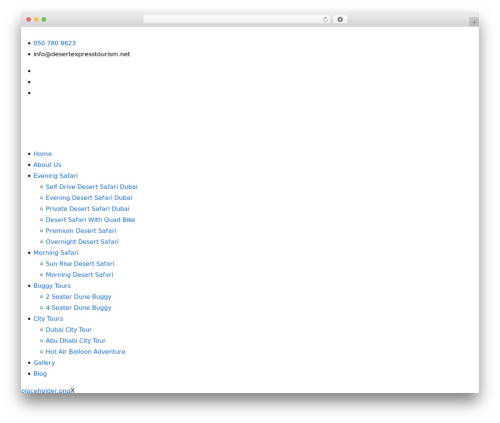
Task: Open the Home menu link
Action: 43,154
